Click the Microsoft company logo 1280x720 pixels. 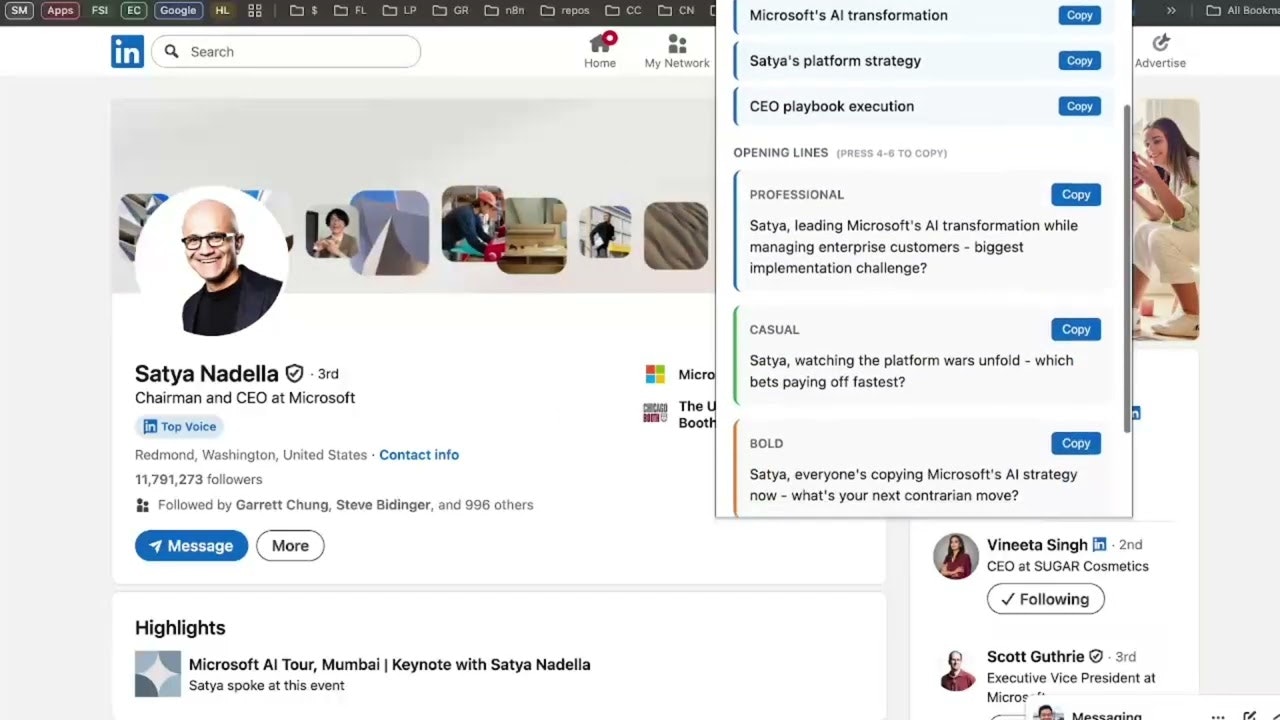[x=655, y=374]
